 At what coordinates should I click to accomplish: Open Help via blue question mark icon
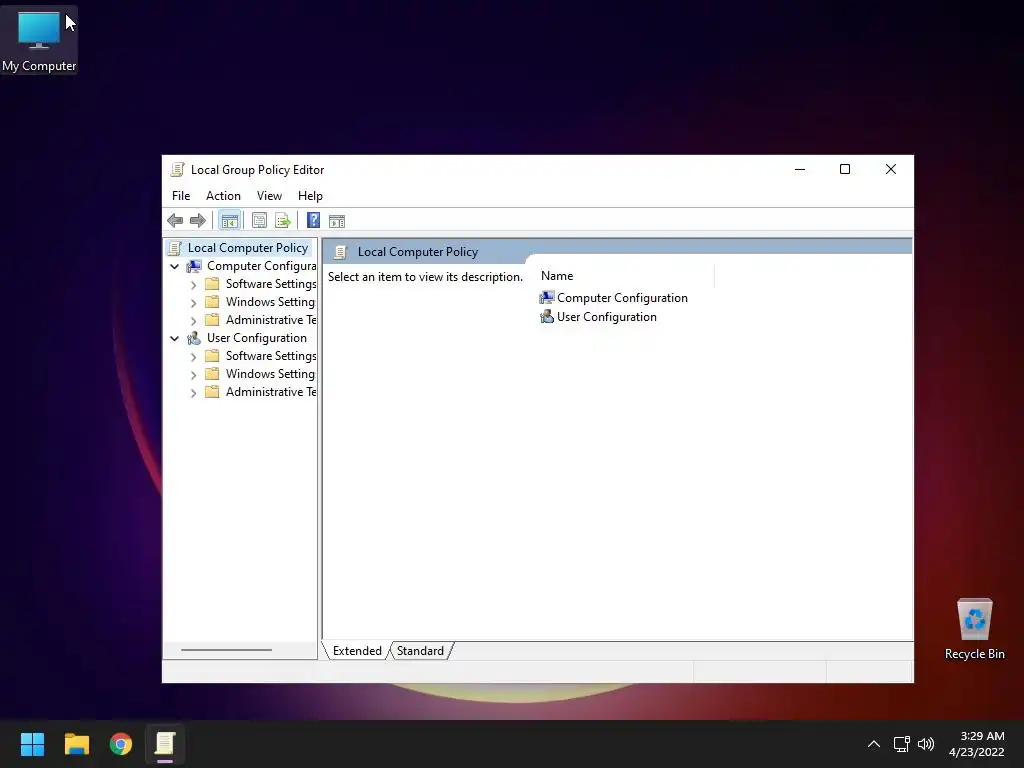click(313, 221)
